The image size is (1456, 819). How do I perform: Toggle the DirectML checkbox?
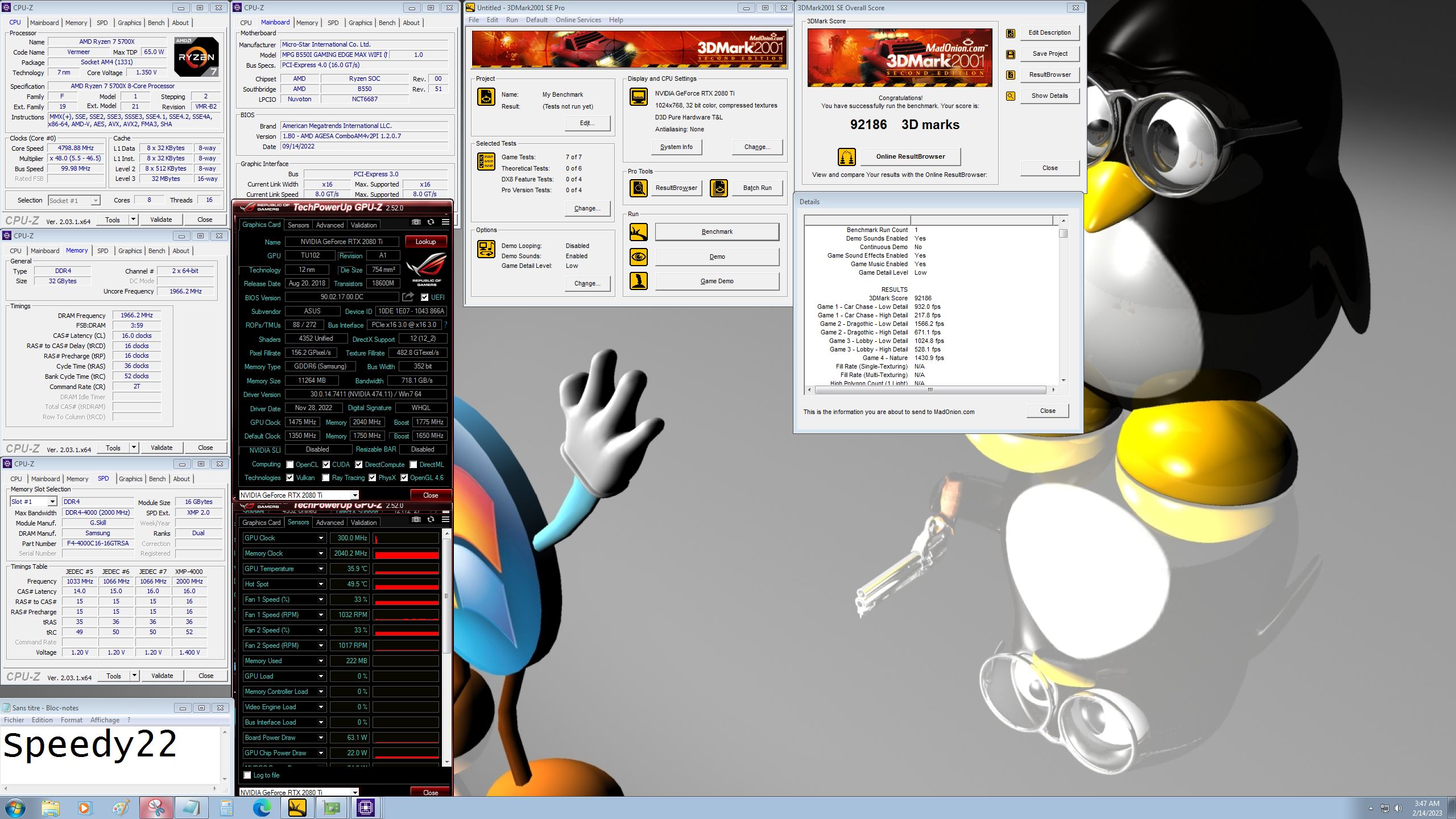(413, 465)
